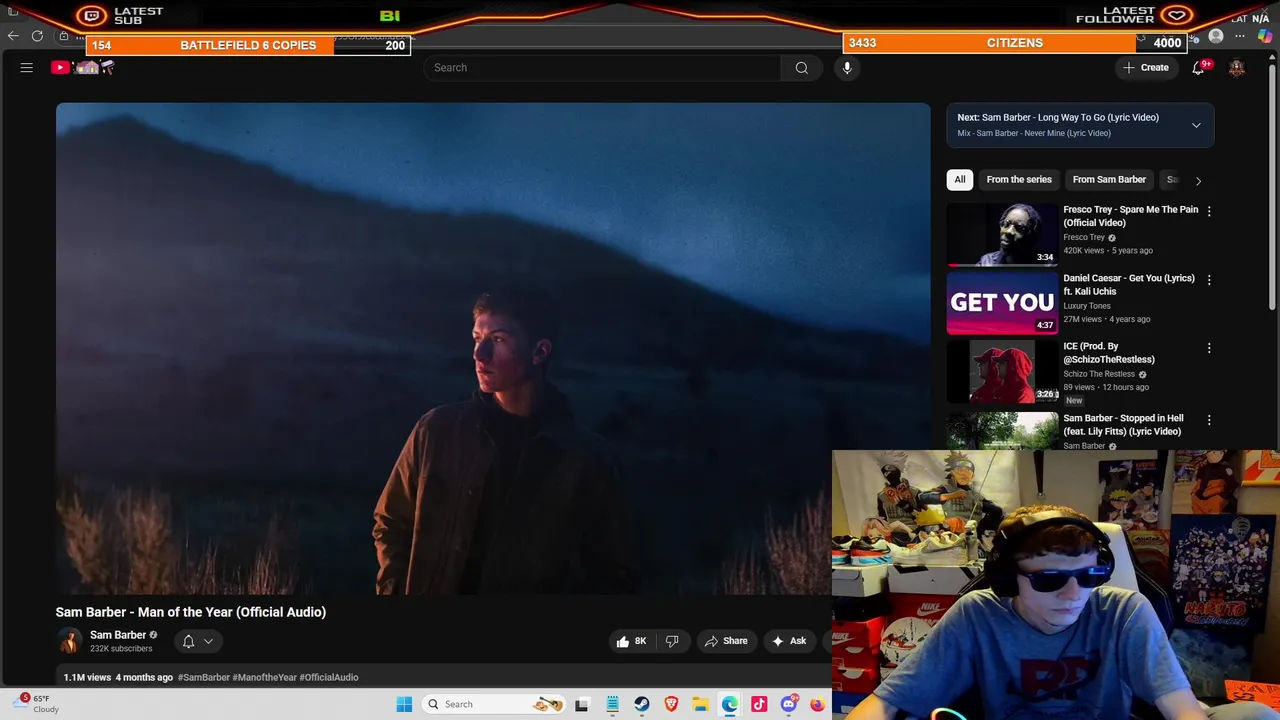Click the Ask button
The height and width of the screenshot is (720, 1280).
click(789, 641)
